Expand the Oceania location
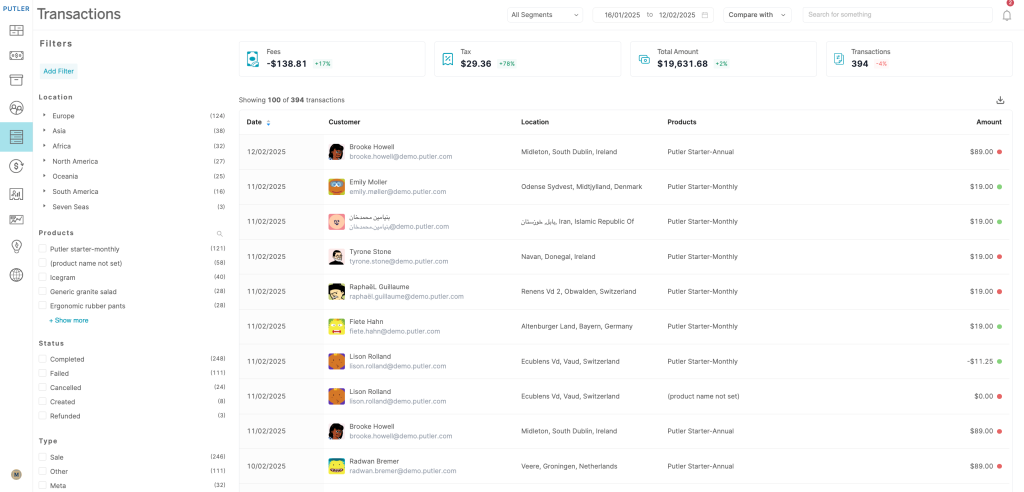Screen dimensions: 1024x492 [44, 176]
